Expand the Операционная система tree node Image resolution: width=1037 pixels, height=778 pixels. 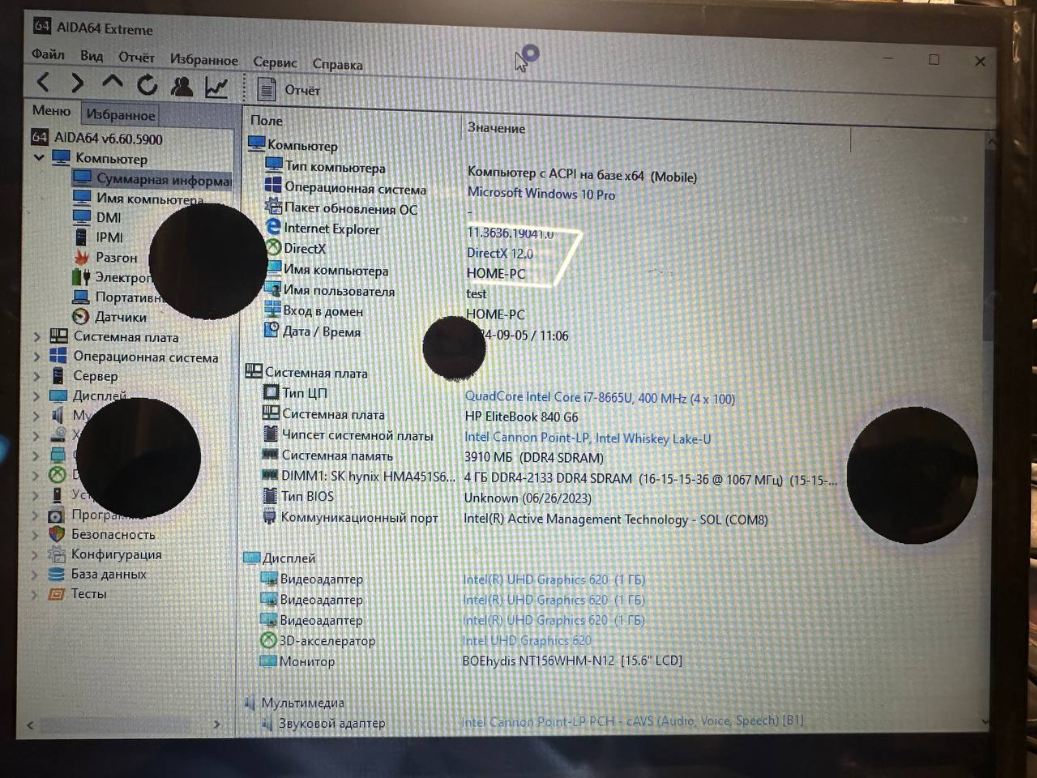(36, 357)
